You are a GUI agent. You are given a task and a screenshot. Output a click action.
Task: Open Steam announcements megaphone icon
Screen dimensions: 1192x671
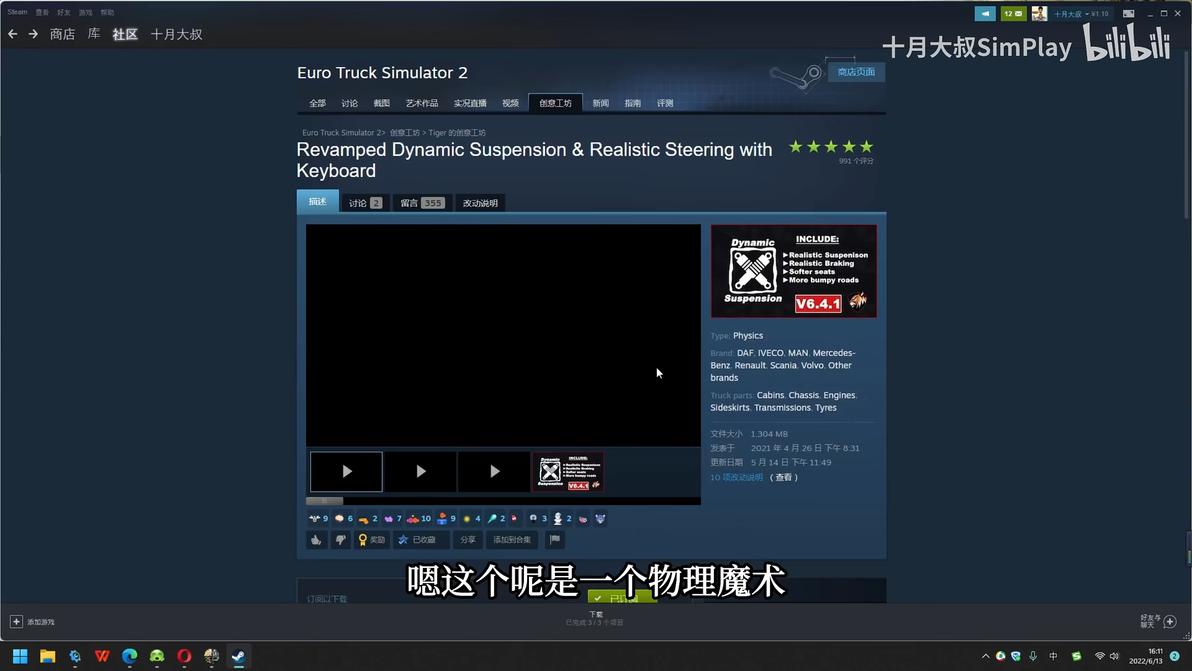point(984,14)
